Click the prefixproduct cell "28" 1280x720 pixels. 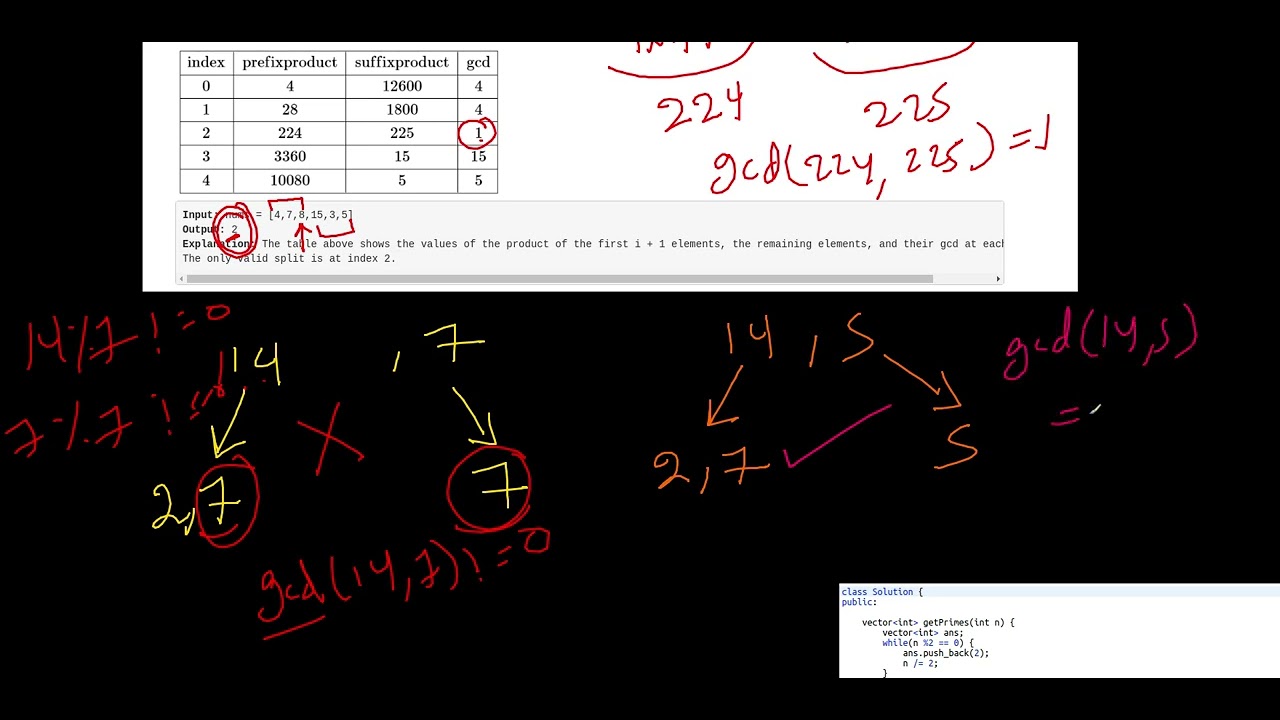point(290,109)
